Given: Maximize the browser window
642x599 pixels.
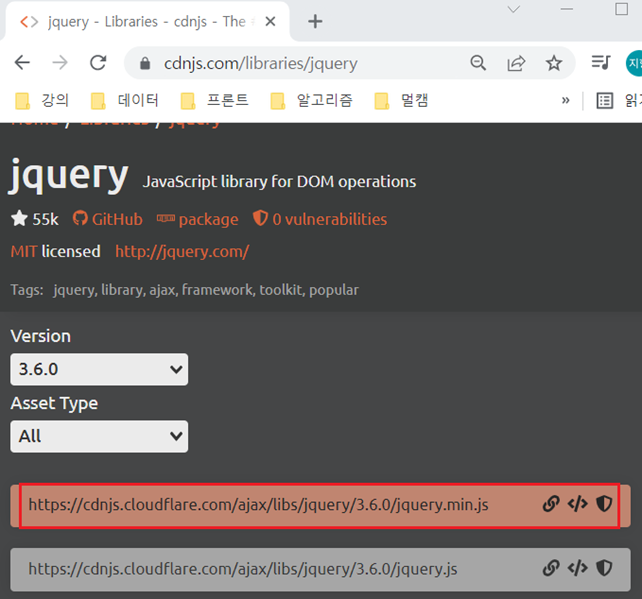Looking at the screenshot, I should tap(622, 9).
